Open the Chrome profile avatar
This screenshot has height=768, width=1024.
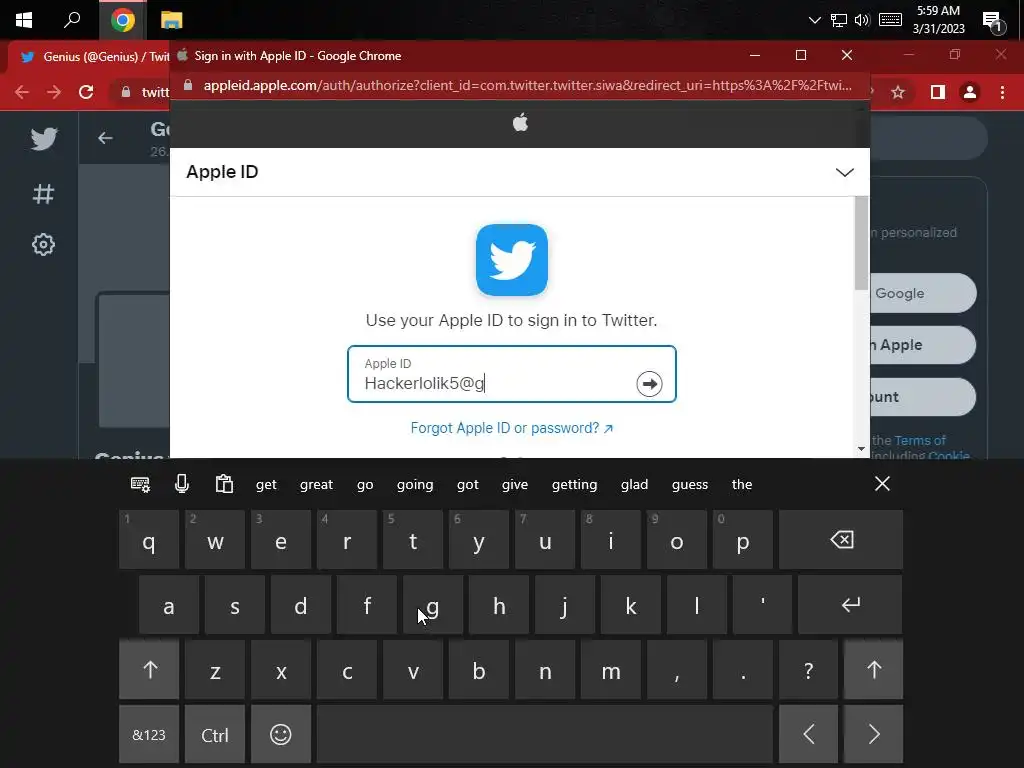(970, 93)
